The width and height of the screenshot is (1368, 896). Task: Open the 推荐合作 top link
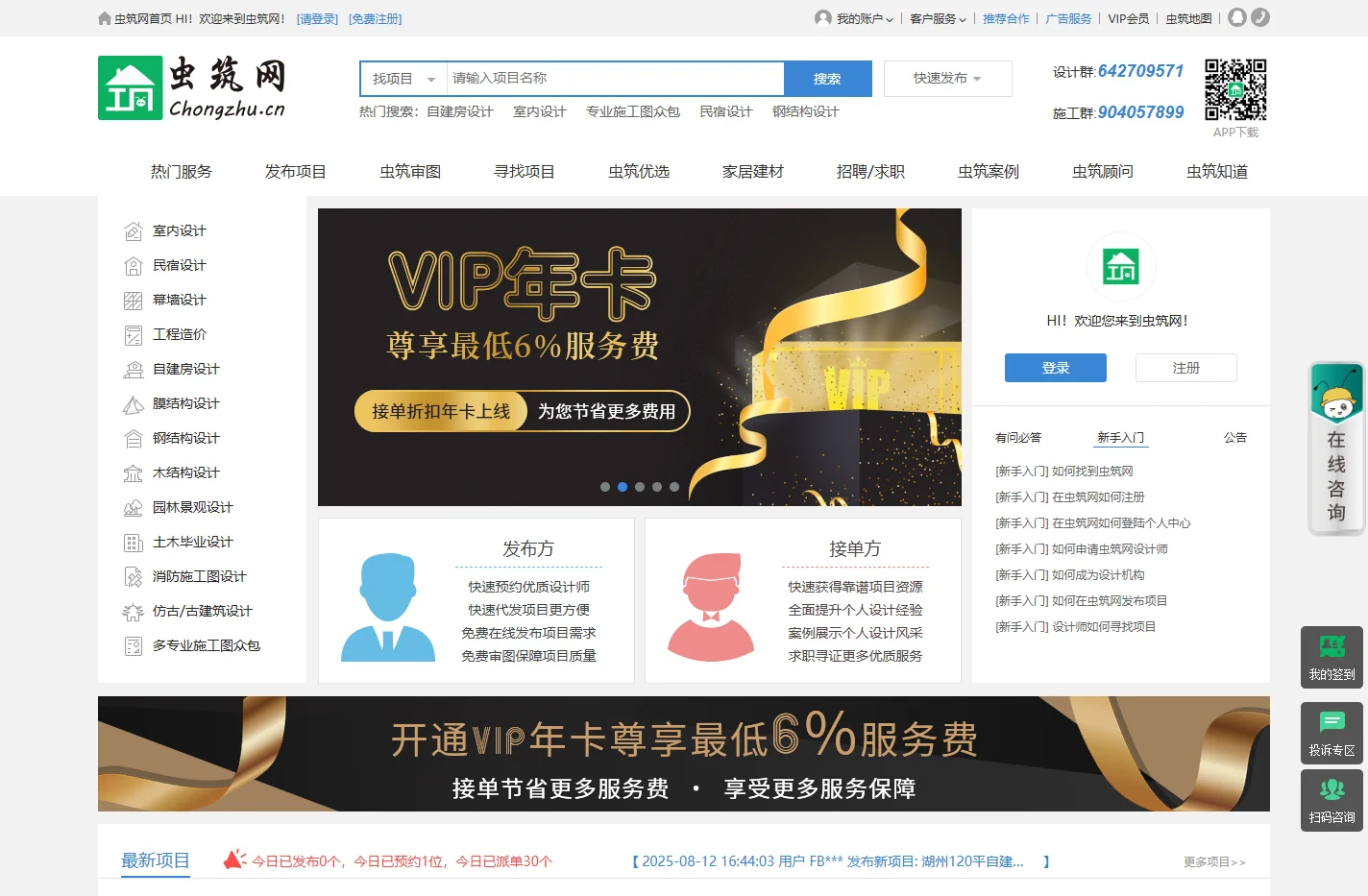[x=1006, y=18]
